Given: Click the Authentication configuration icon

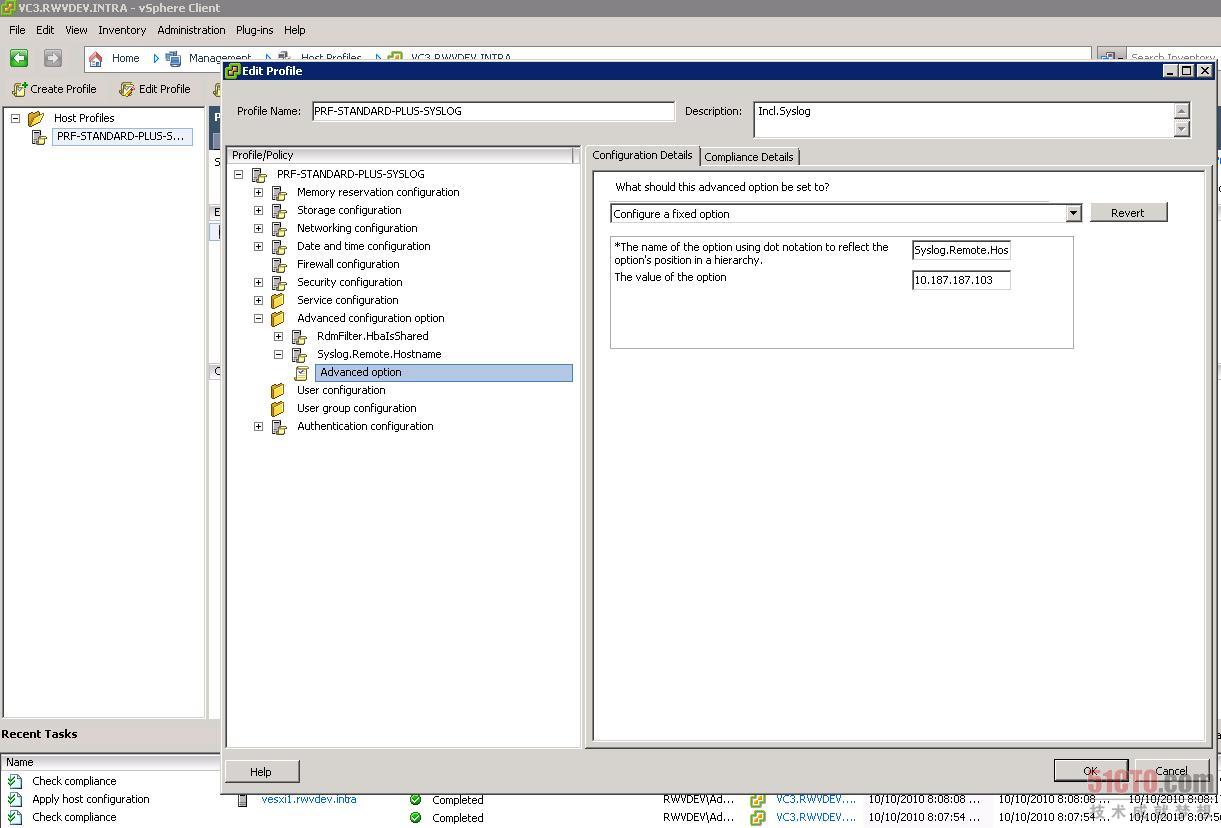Looking at the screenshot, I should (x=279, y=426).
